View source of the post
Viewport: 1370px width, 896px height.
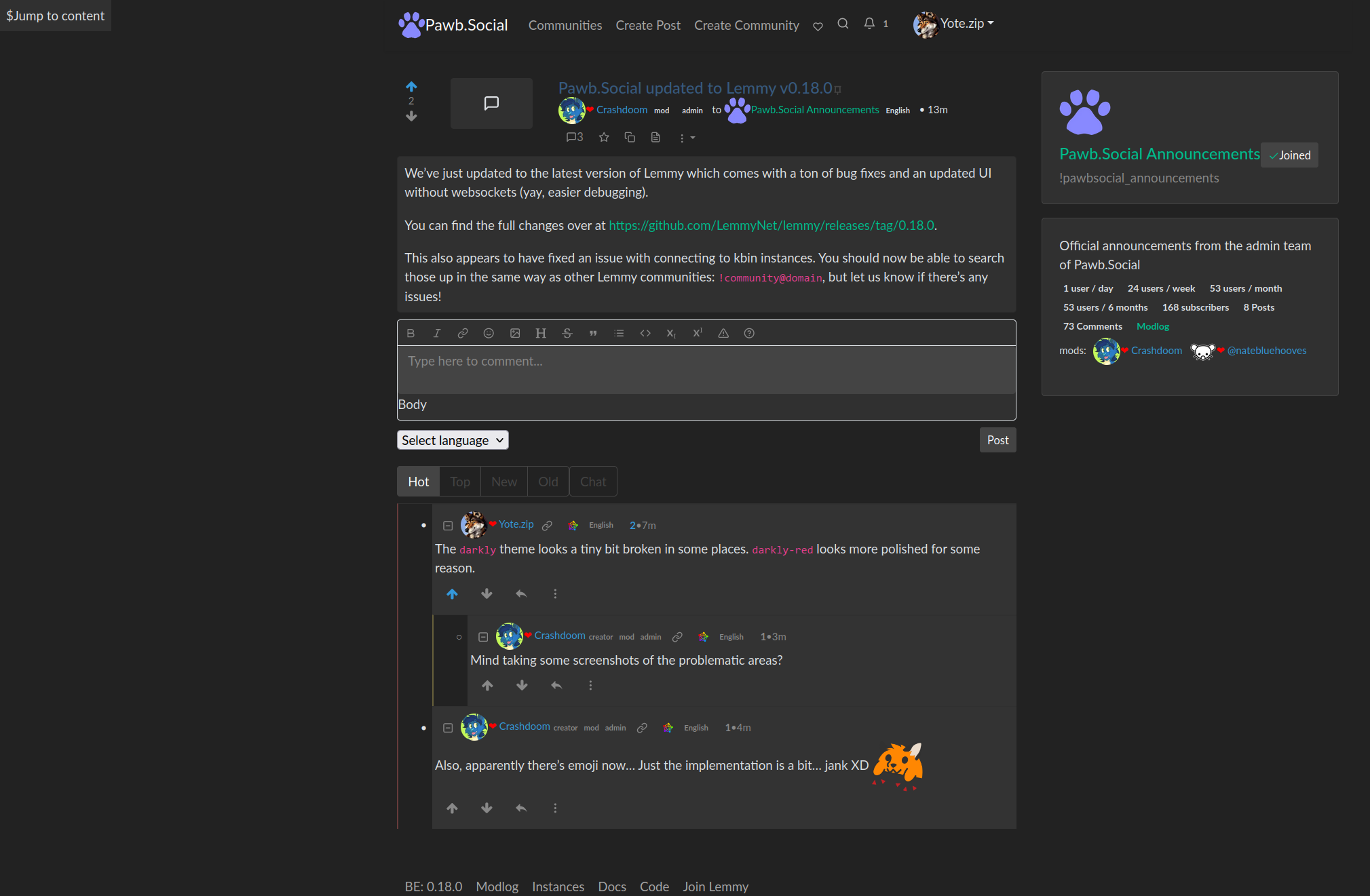coord(655,138)
